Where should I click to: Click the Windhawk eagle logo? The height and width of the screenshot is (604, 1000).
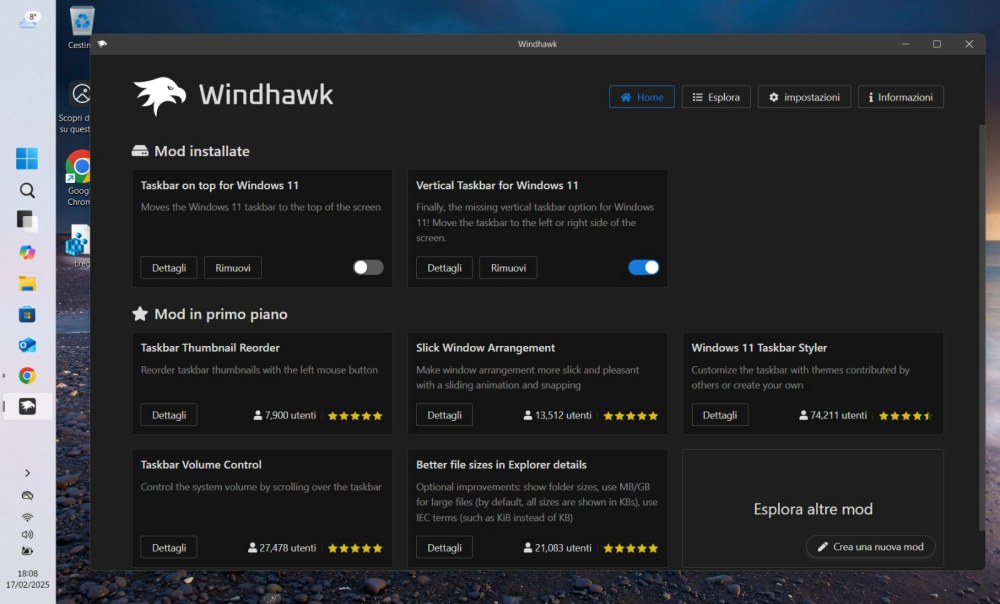click(x=159, y=96)
